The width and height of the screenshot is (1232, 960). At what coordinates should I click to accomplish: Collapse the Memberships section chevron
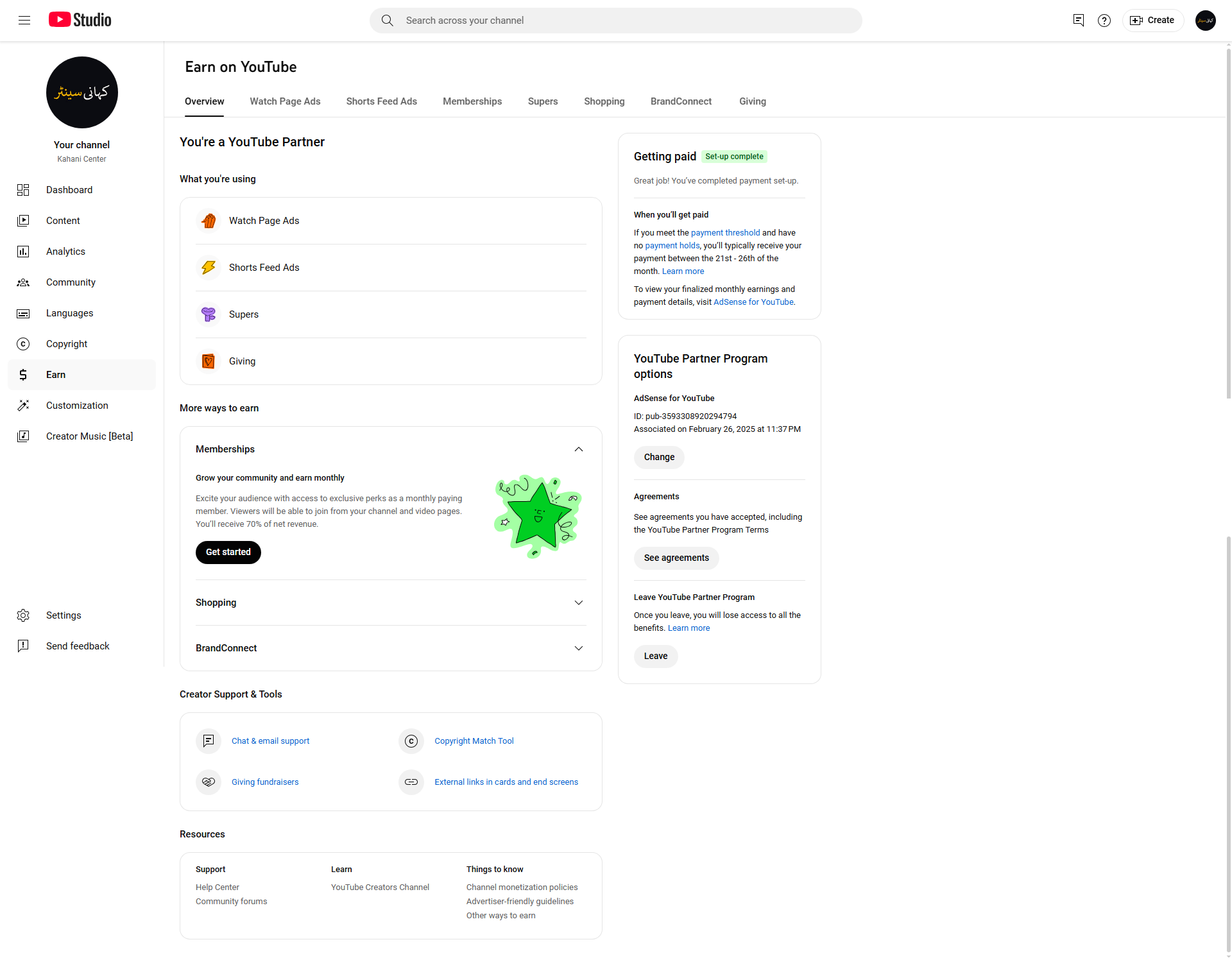point(579,449)
